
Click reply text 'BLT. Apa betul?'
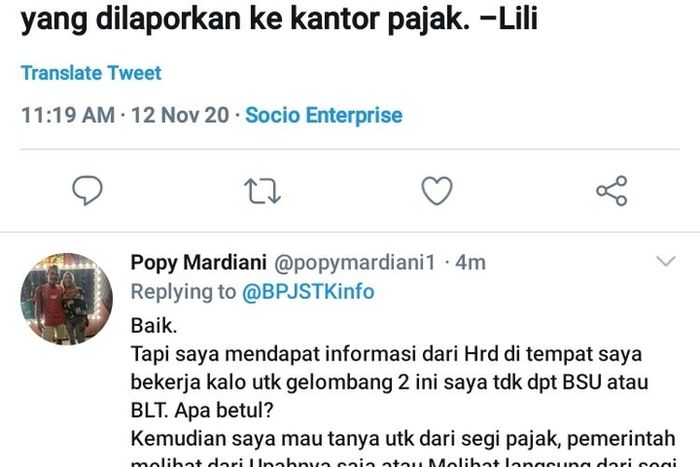(202, 410)
